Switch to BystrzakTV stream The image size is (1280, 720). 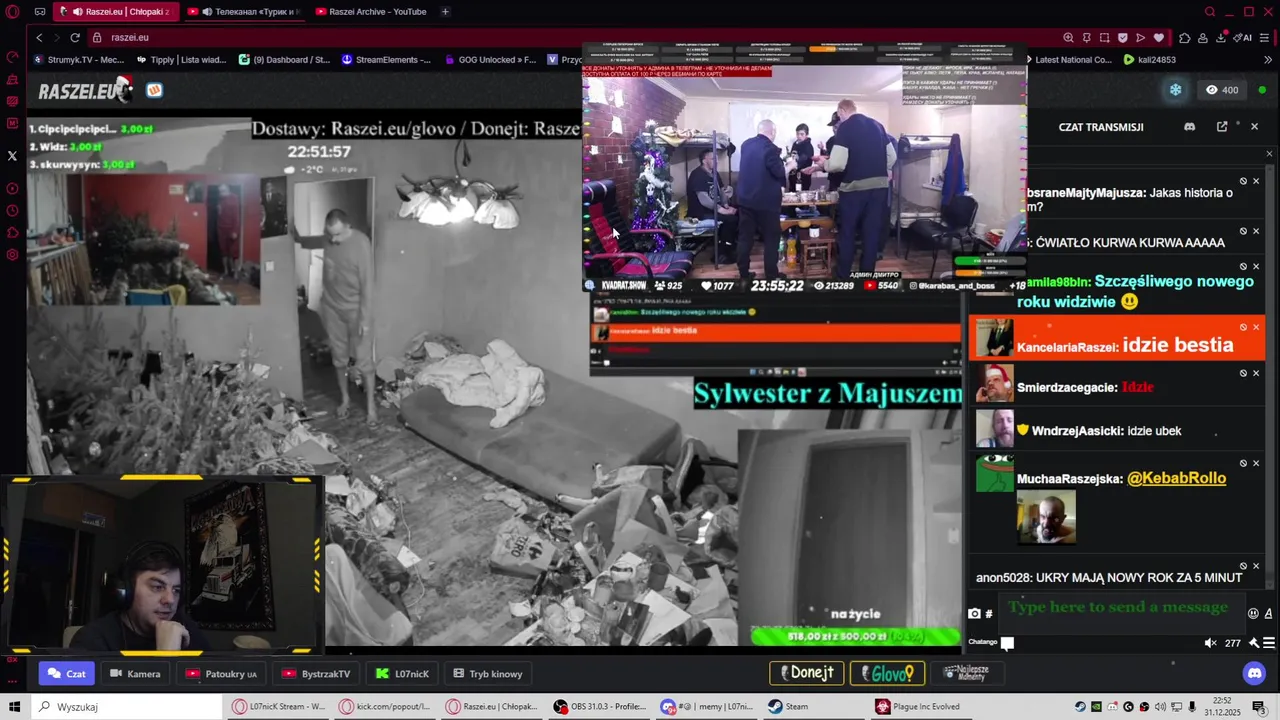pos(316,674)
